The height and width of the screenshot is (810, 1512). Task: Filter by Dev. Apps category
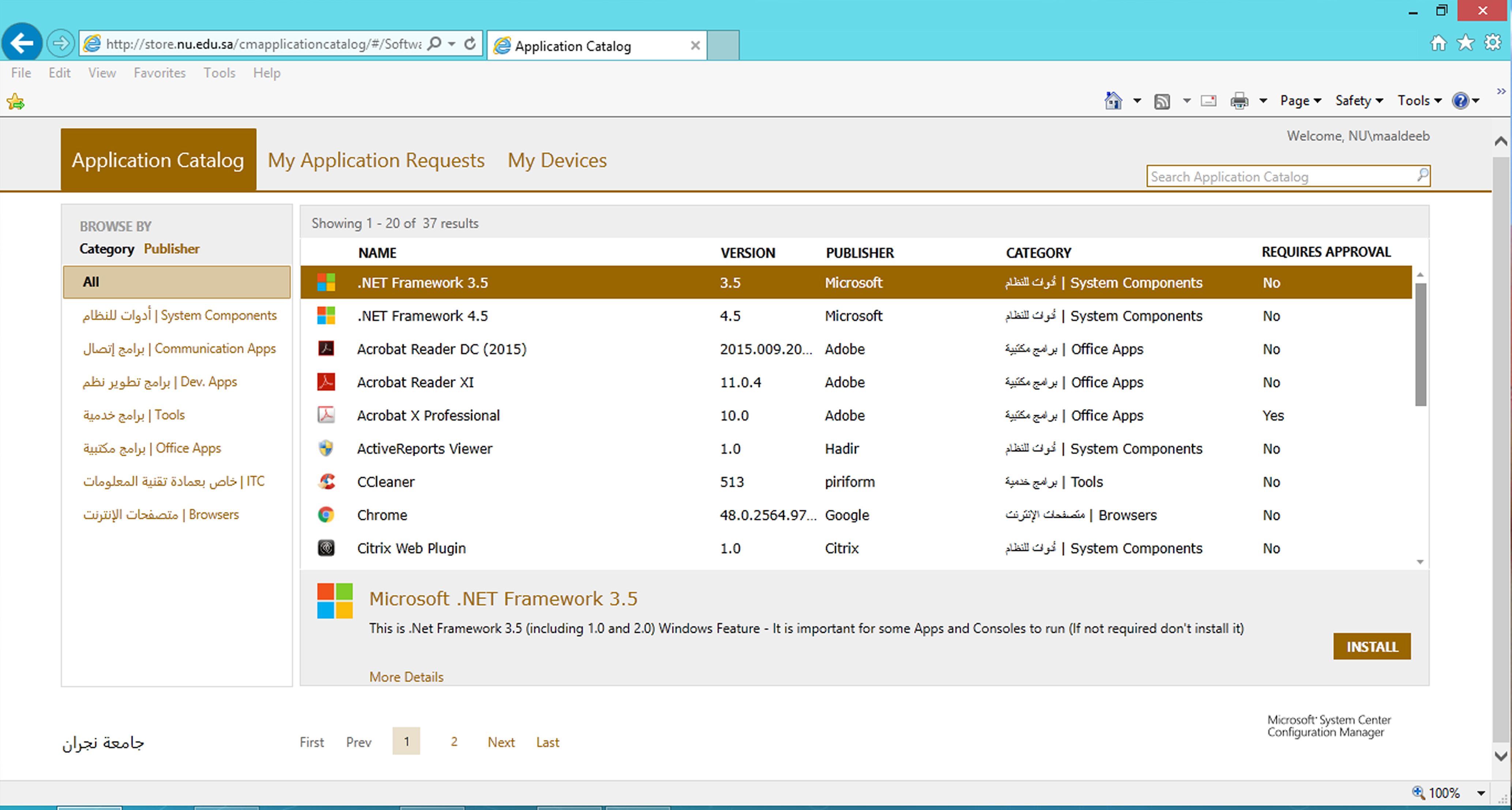(160, 382)
